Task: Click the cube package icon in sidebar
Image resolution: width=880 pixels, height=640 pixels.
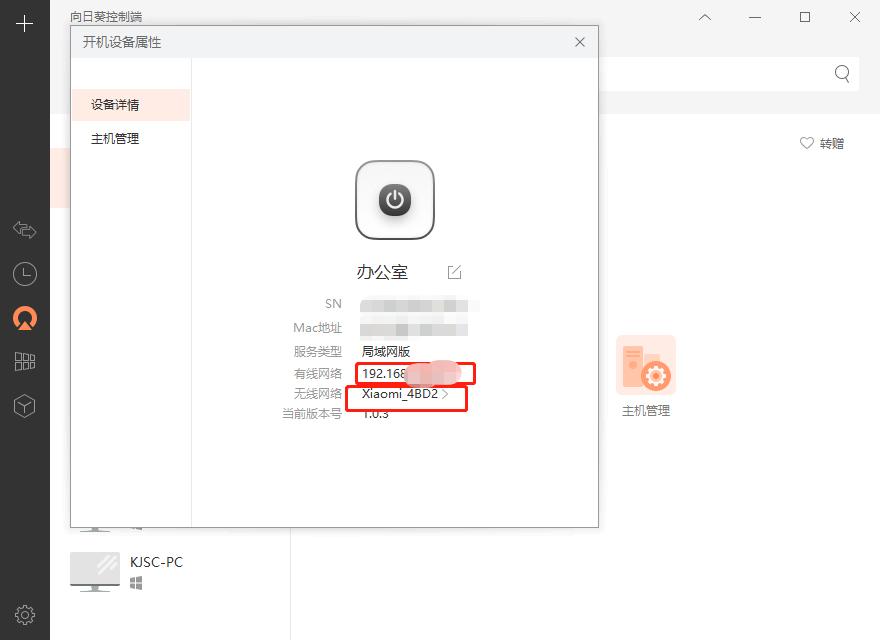Action: coord(24,406)
